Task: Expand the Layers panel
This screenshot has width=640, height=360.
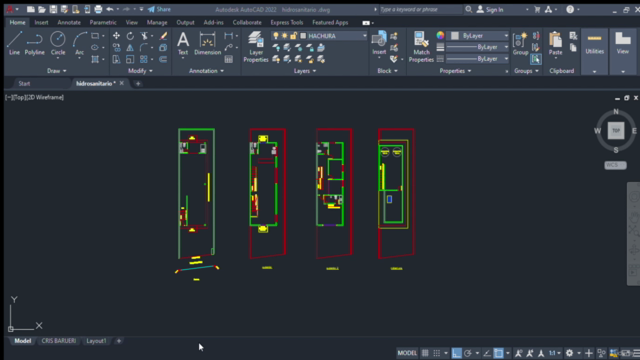Action: [x=304, y=71]
